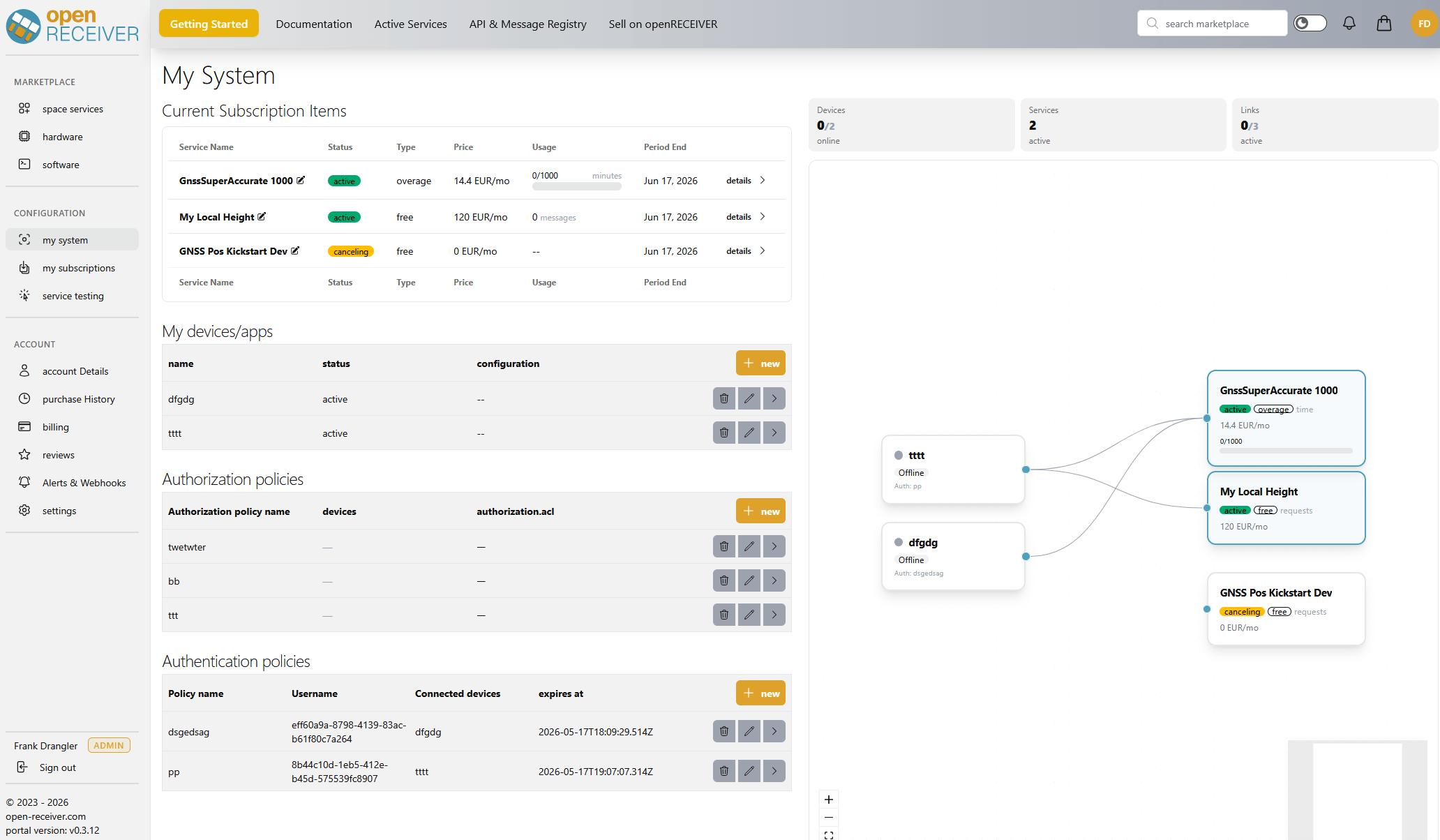Open Alerts & Webhooks page
Screen dimensions: 1440x840
tap(72, 483)
